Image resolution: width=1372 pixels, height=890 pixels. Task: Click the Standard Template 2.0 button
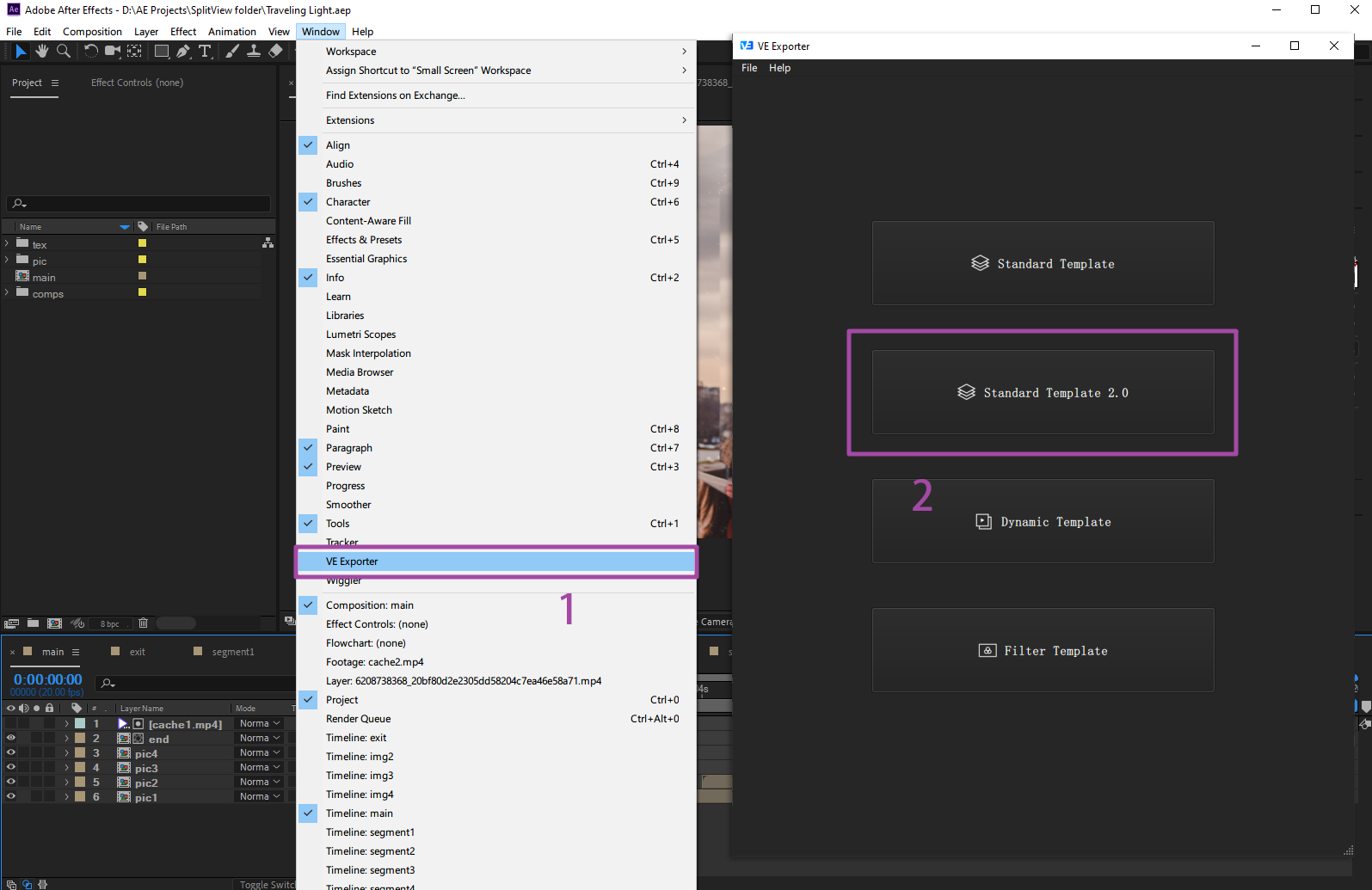pos(1043,392)
